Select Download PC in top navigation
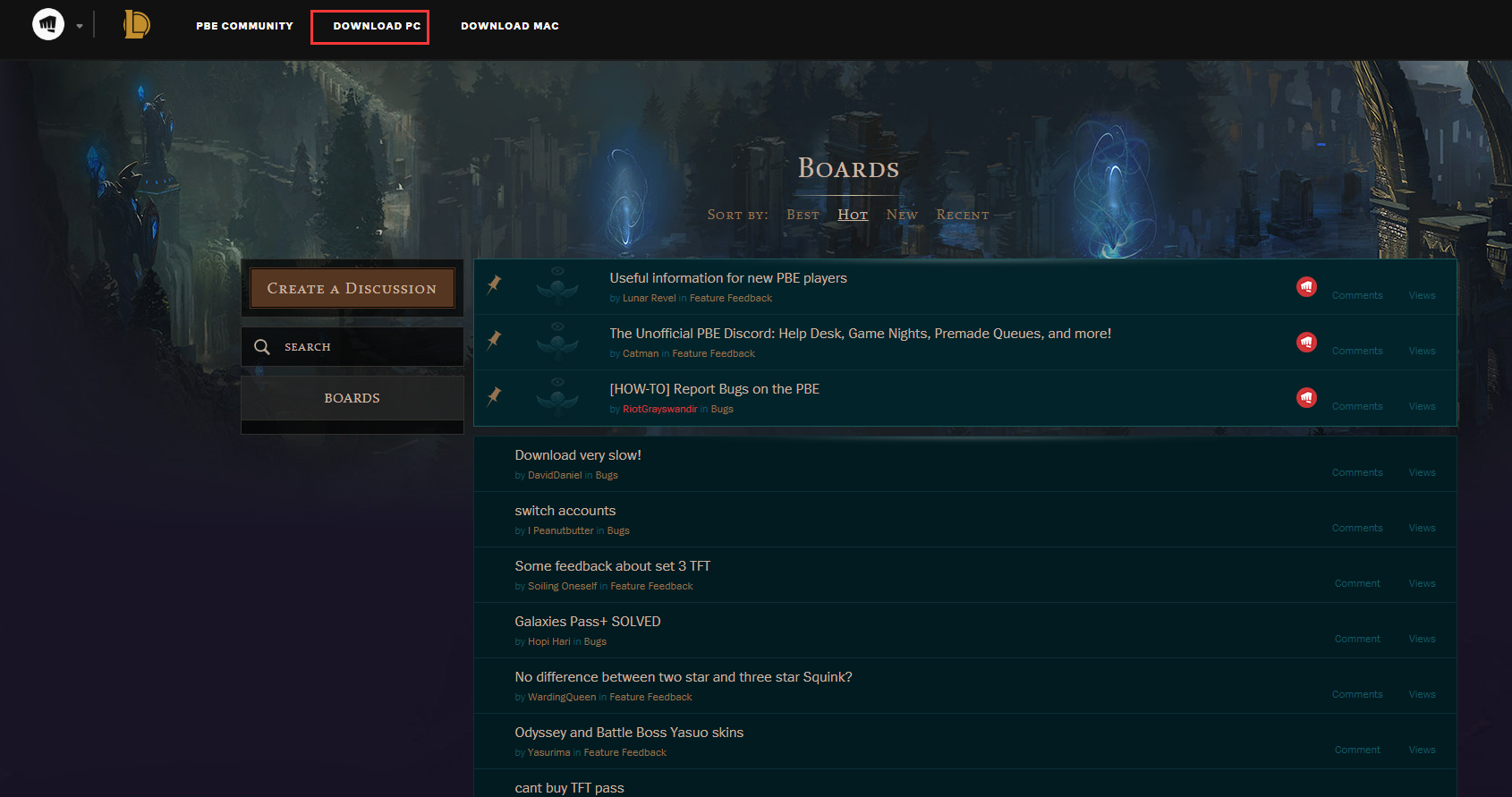Image resolution: width=1512 pixels, height=797 pixels. 377,26
